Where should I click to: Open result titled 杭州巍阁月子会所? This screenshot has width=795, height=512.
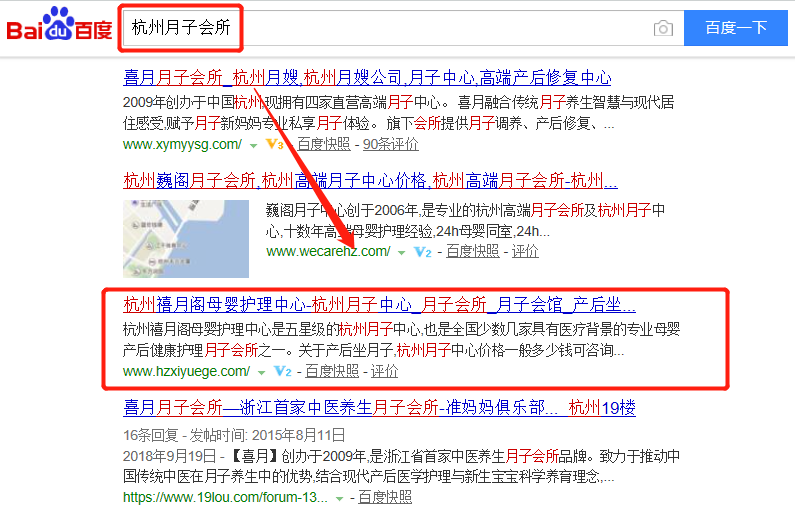click(x=370, y=180)
